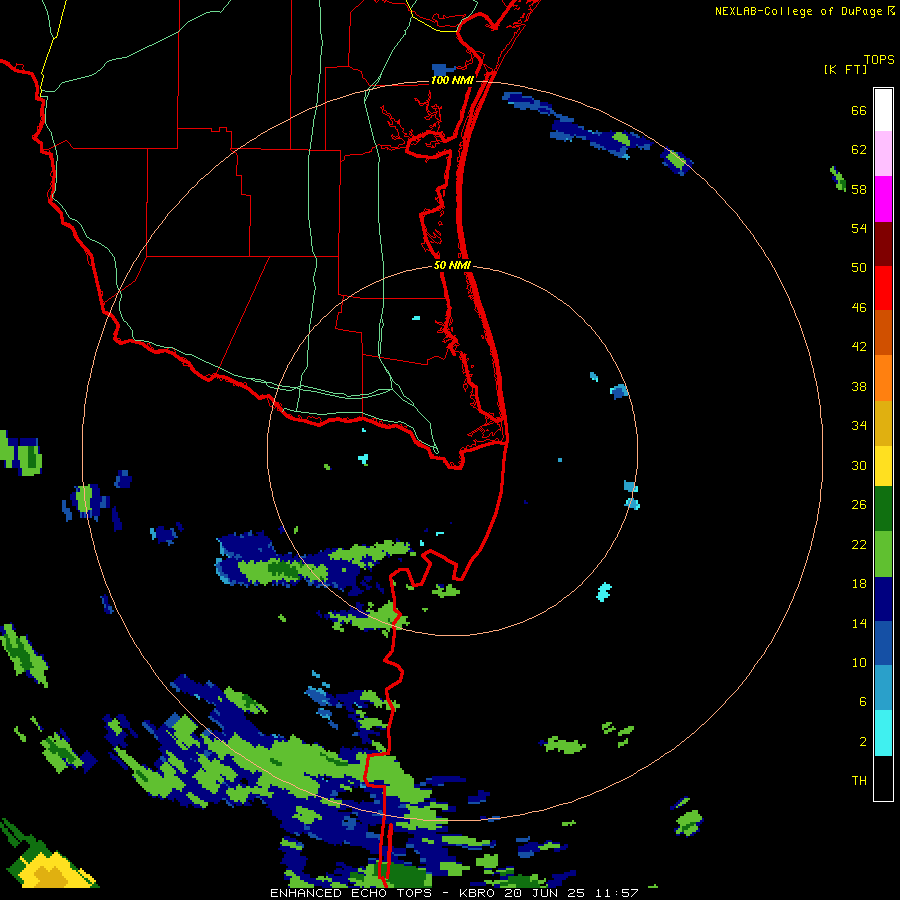Click the TOPS legend title

tap(879, 60)
